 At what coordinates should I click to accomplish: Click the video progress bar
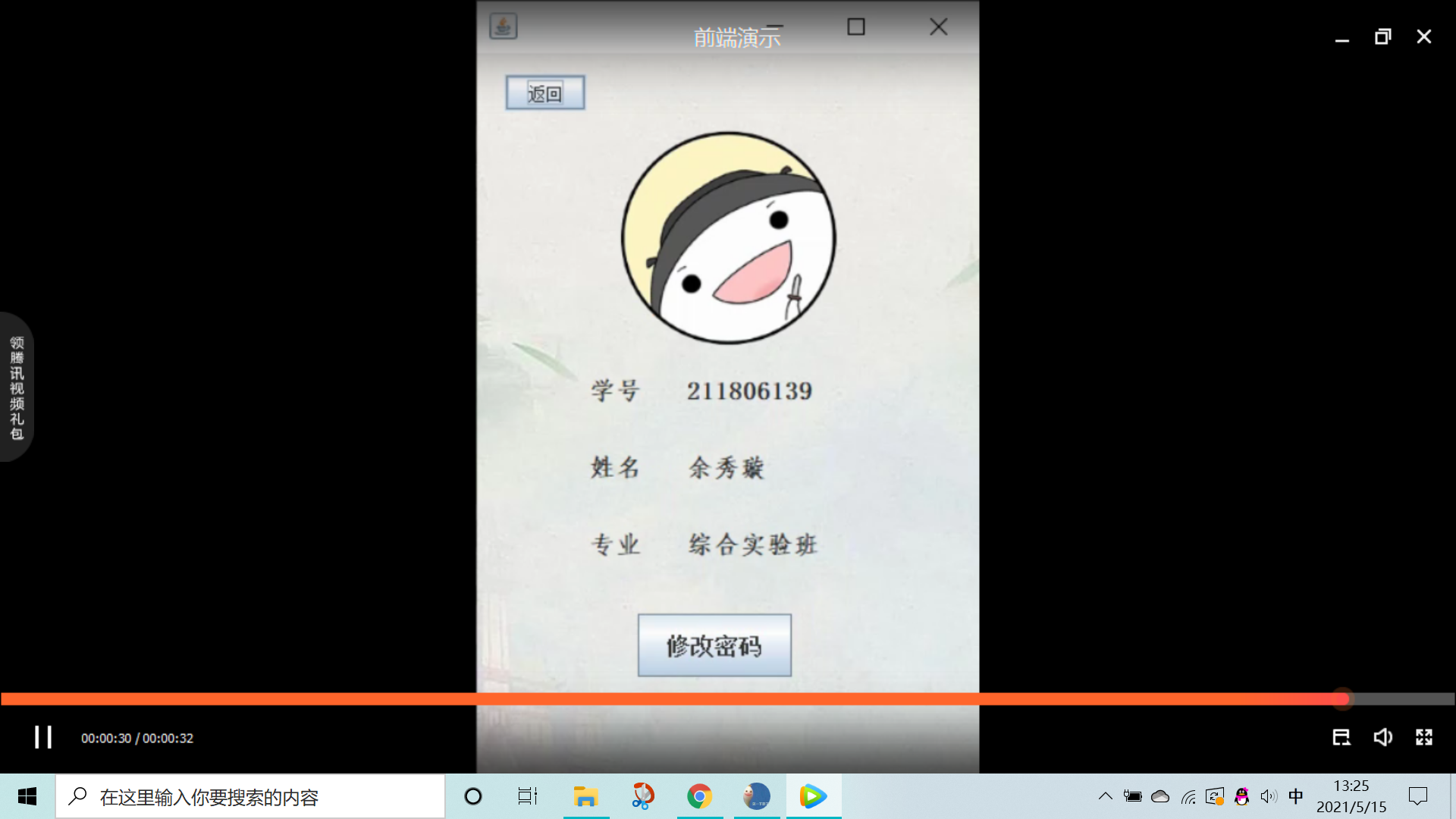tap(682, 699)
